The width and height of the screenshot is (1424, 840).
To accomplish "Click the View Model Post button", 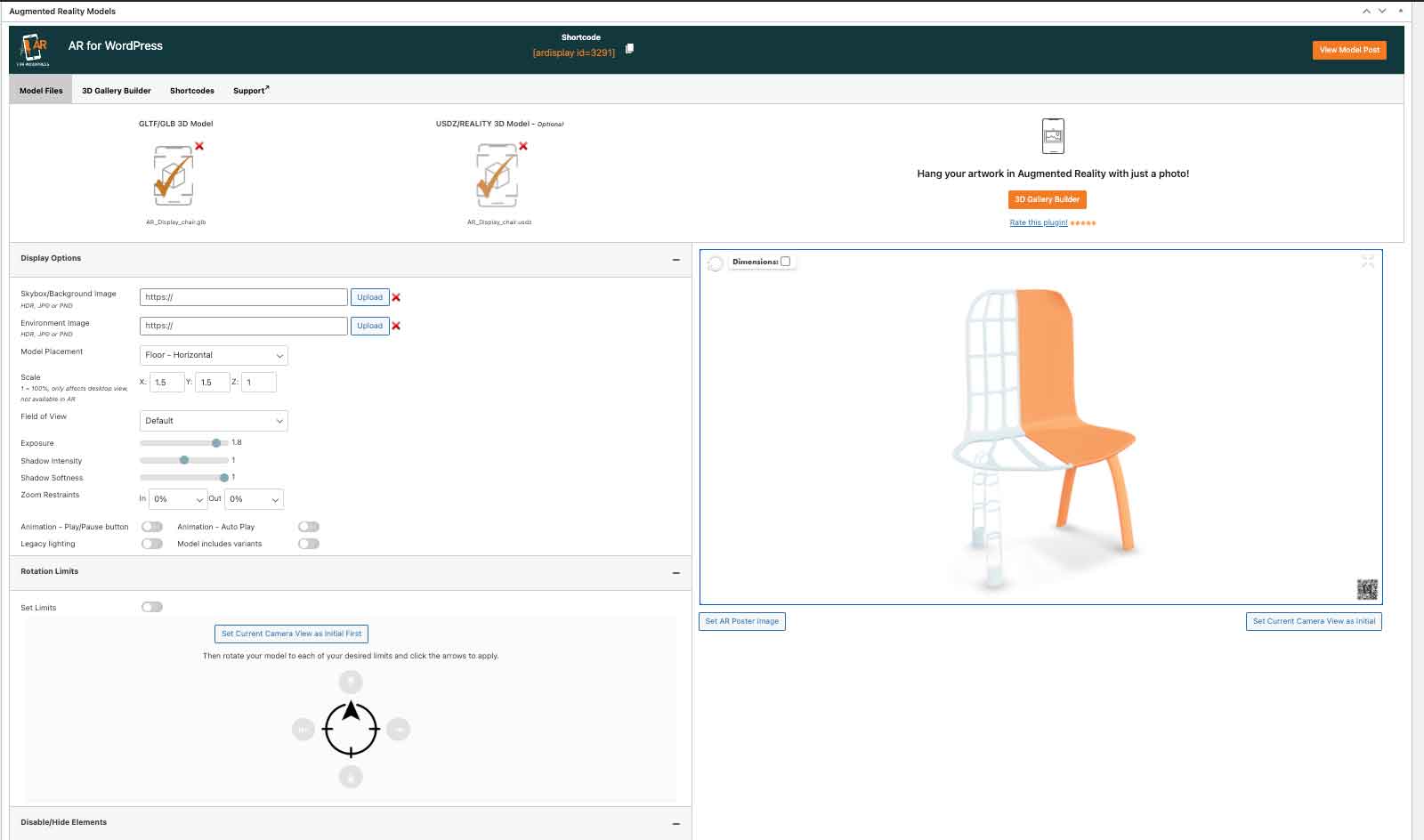I will (x=1349, y=50).
